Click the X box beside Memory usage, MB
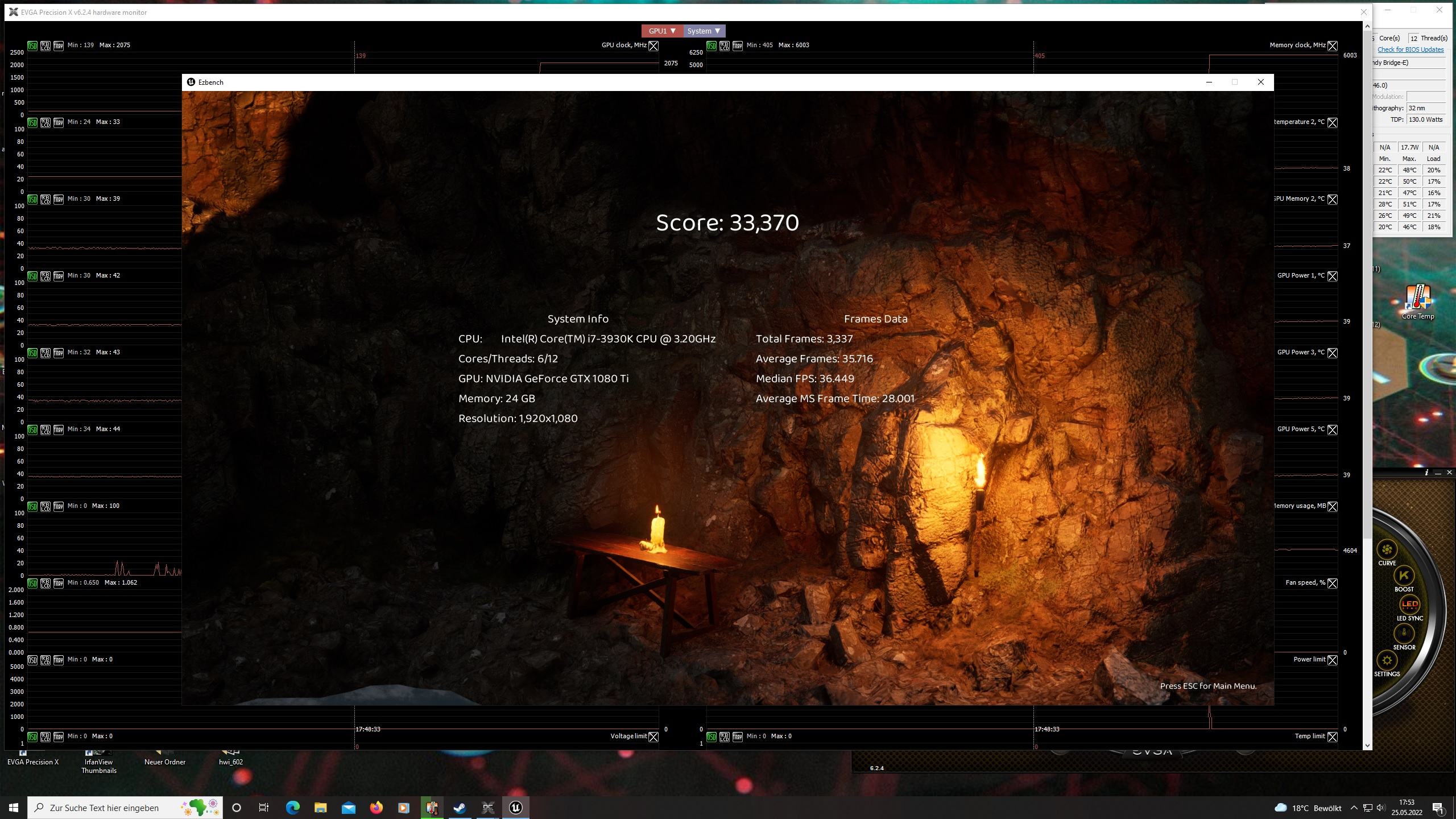The image size is (1456, 819). coord(1333,506)
